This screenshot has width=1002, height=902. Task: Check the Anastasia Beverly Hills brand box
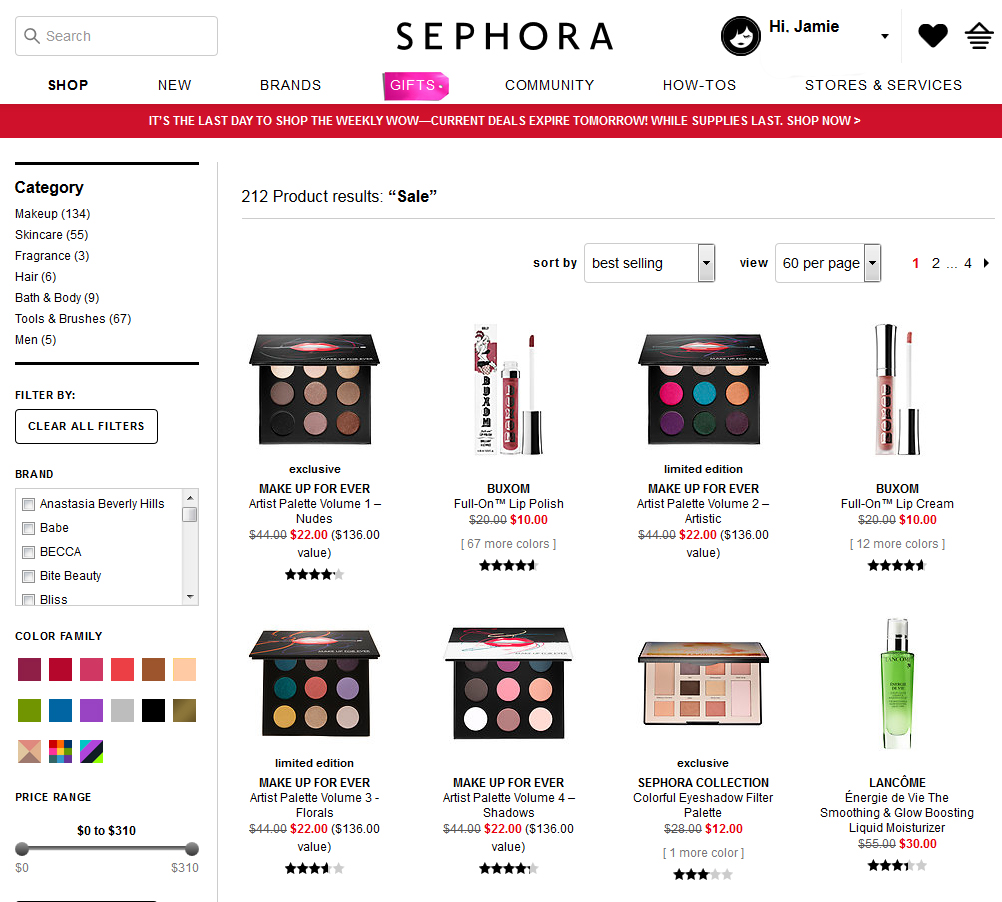28,504
